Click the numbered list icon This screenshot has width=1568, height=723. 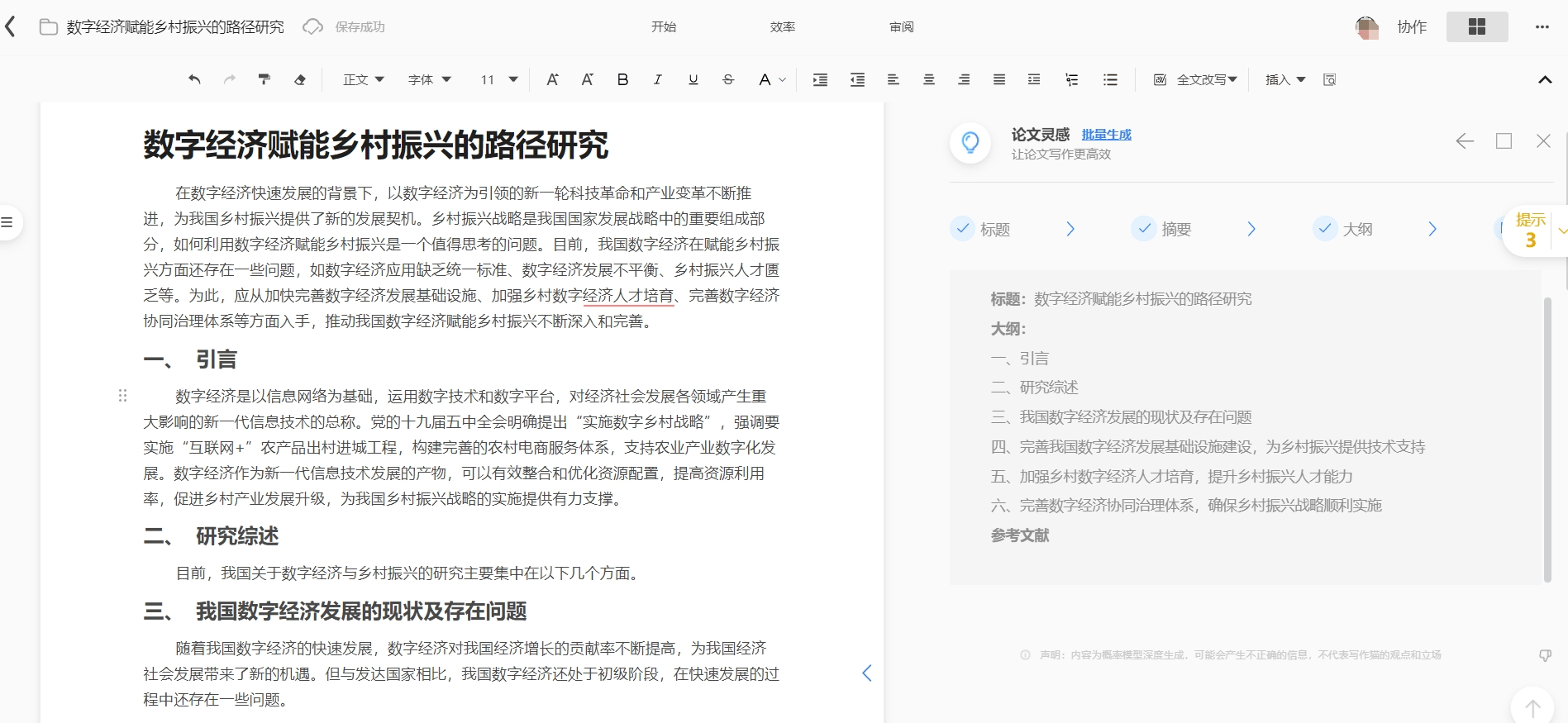coord(1072,79)
